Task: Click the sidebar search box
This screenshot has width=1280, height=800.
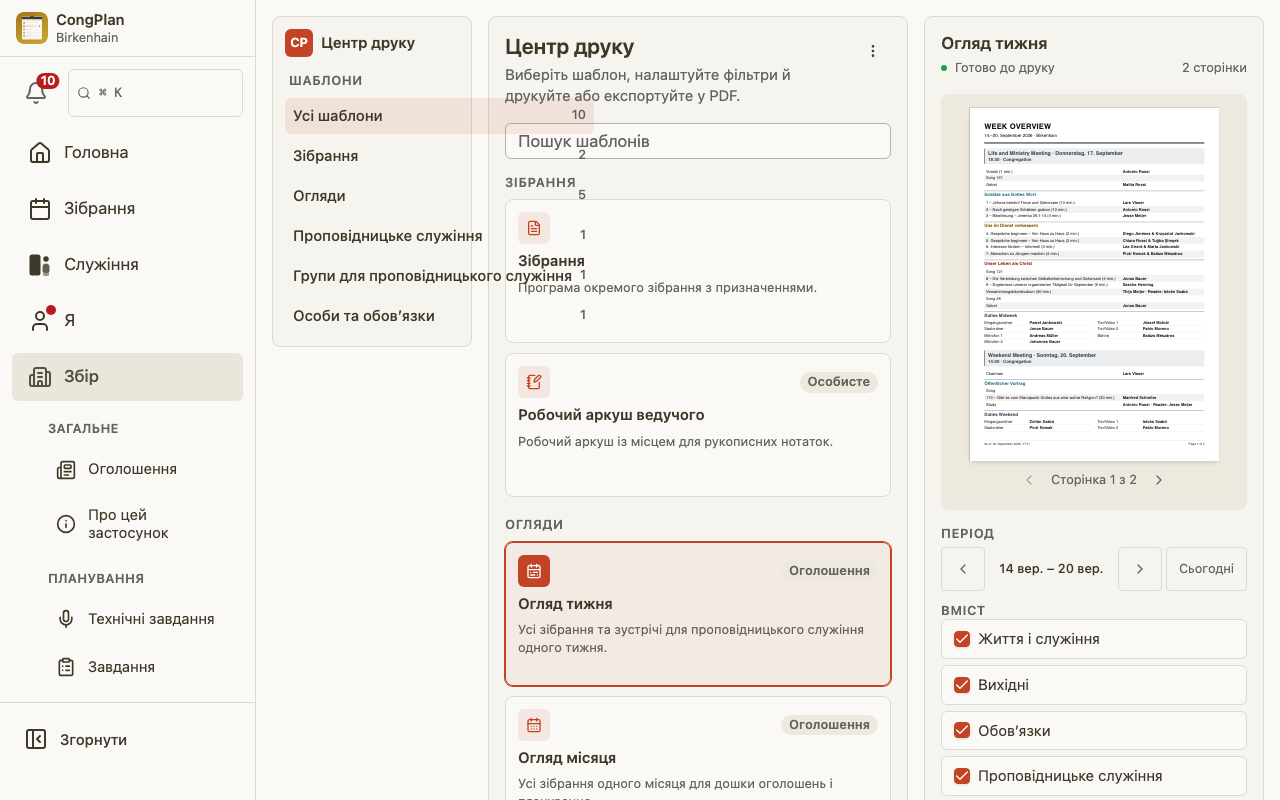Action: pyautogui.click(x=155, y=93)
